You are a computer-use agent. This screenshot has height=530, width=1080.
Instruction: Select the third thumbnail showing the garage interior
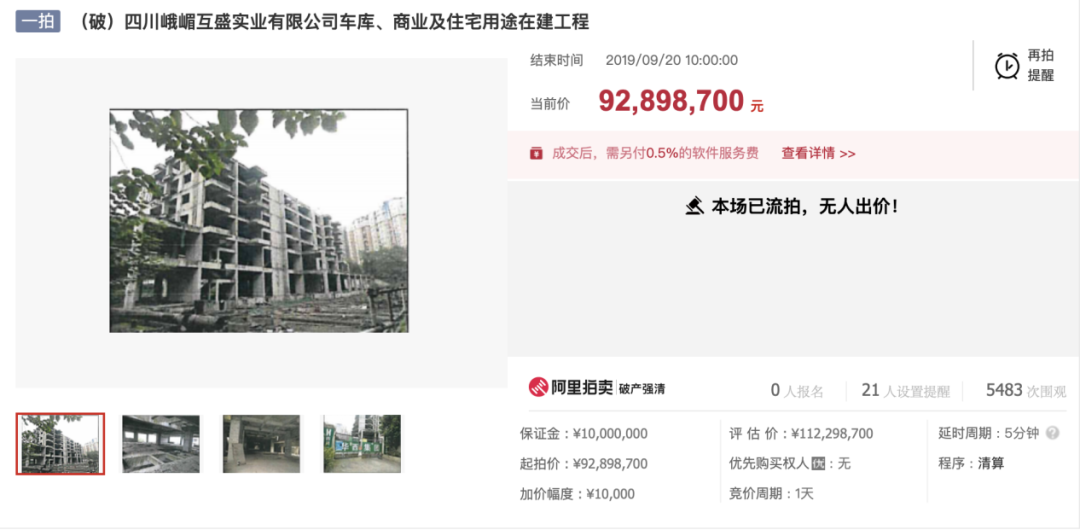tap(262, 444)
